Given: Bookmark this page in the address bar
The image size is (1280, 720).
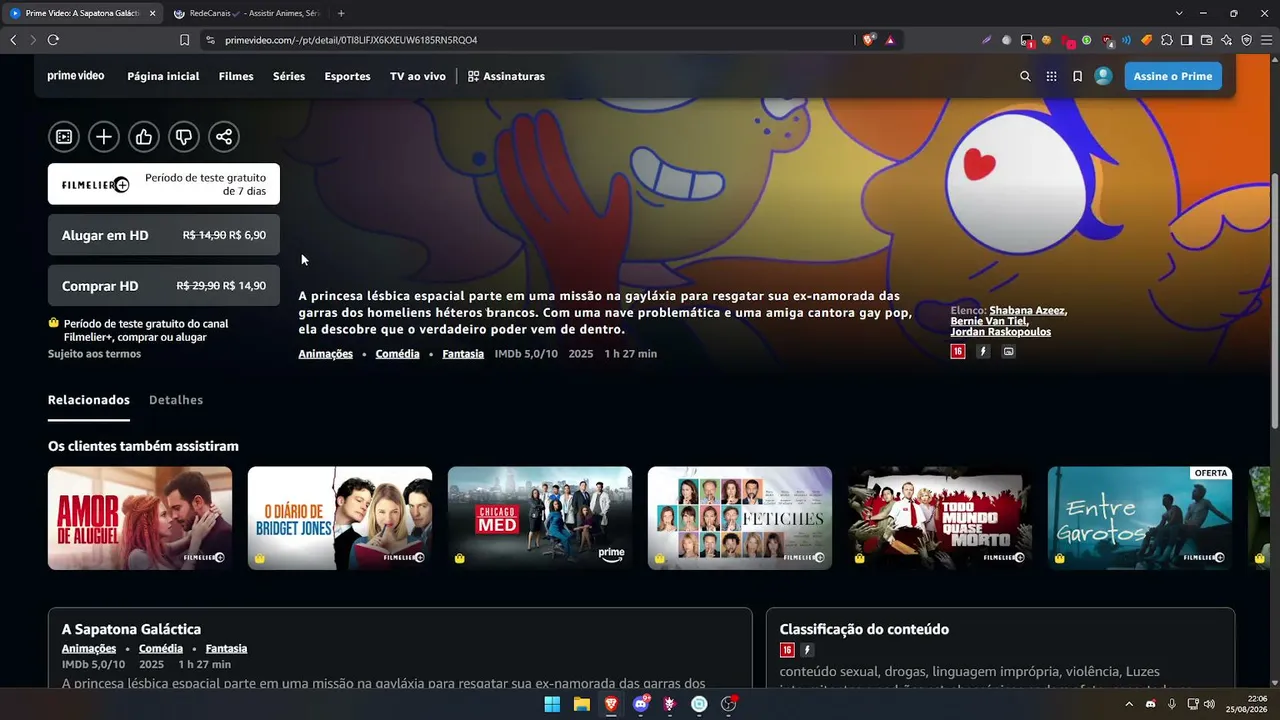Looking at the screenshot, I should (184, 40).
